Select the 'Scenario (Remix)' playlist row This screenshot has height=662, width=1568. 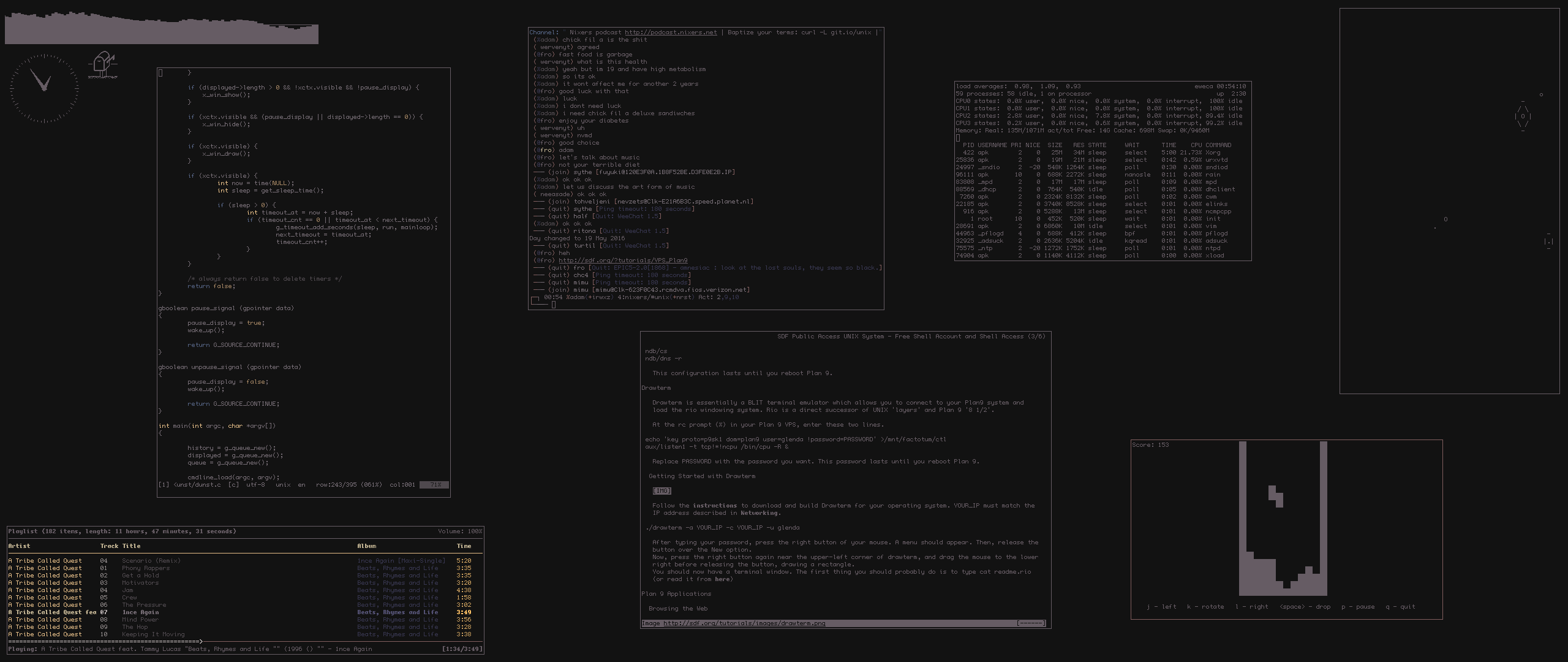click(x=151, y=561)
